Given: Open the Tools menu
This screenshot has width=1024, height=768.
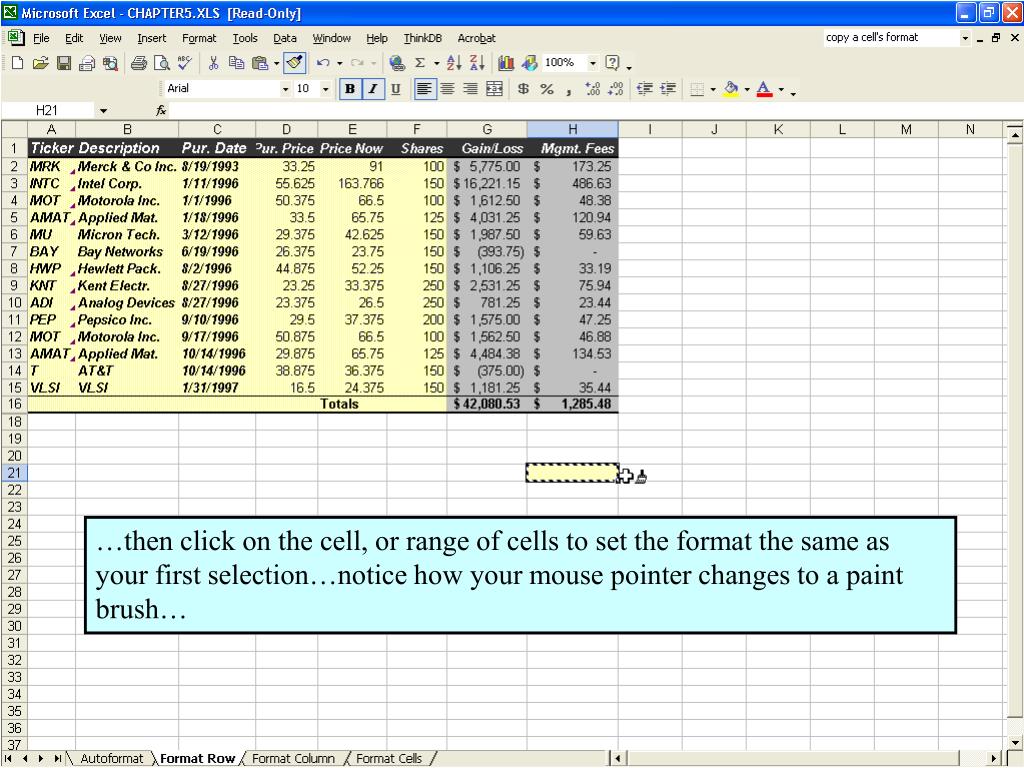Looking at the screenshot, I should coord(245,39).
